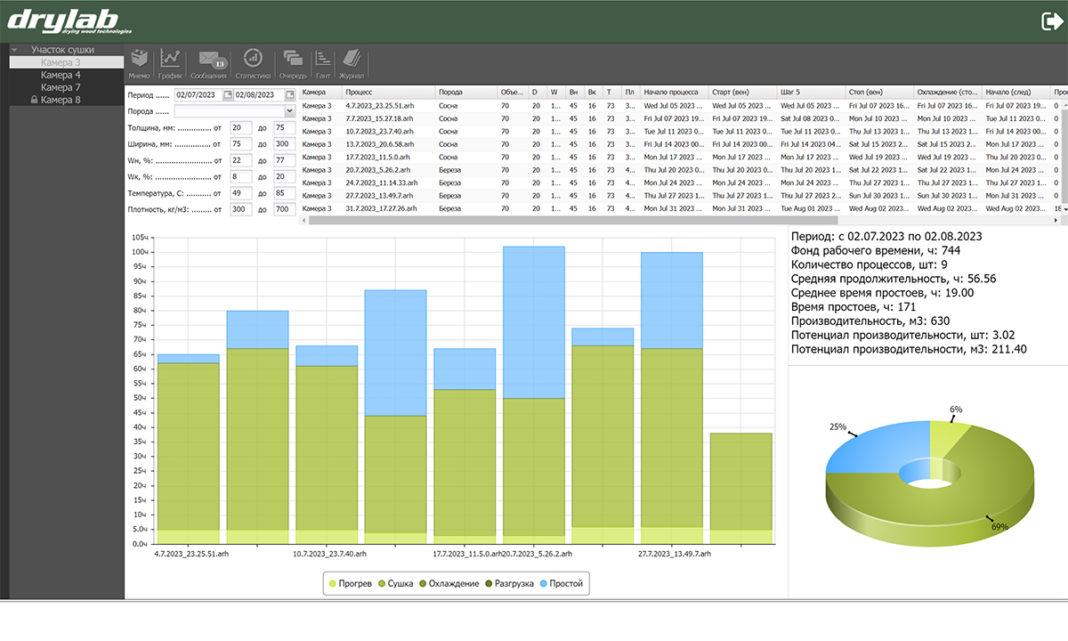Viewport: 1068px width, 641px height.
Task: Expand the Порода species dropdown
Action: click(x=289, y=111)
